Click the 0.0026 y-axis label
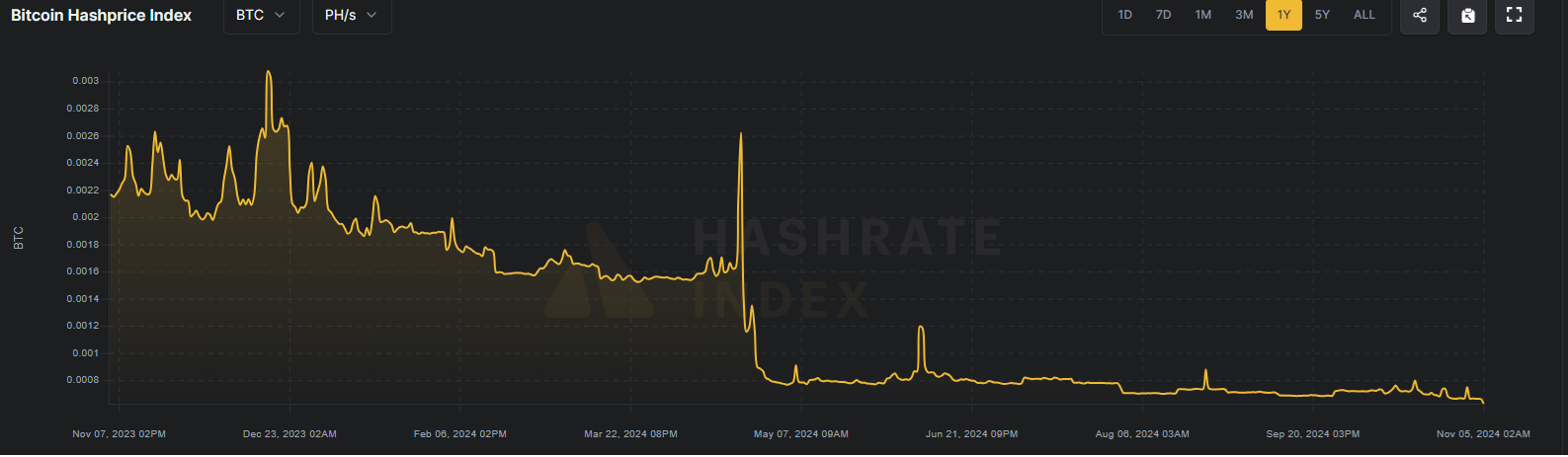 click(83, 136)
